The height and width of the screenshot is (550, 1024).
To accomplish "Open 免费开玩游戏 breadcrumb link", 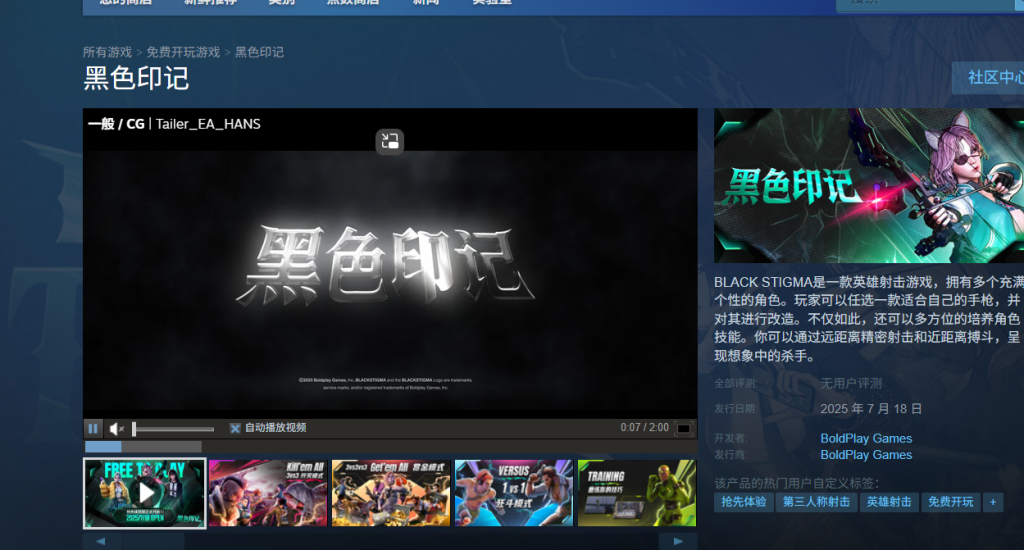I will pos(183,52).
